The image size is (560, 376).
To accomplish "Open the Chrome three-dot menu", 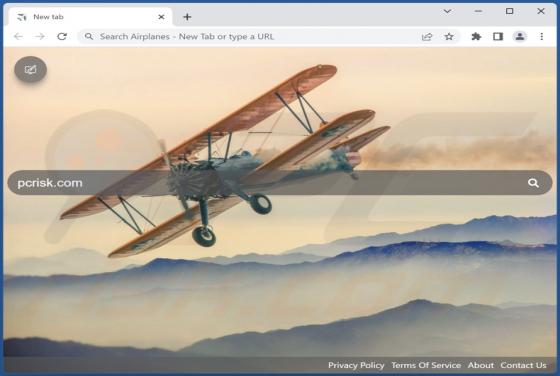I will point(541,36).
